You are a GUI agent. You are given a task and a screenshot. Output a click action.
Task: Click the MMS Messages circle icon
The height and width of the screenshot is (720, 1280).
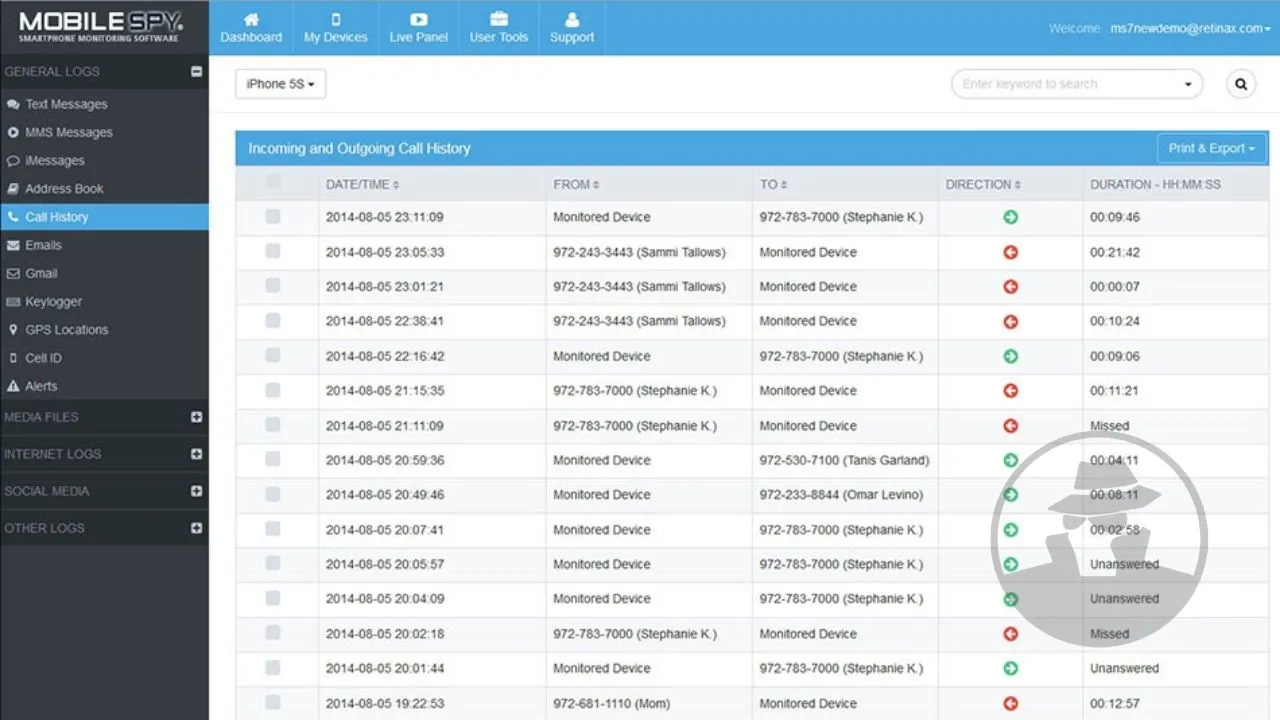pyautogui.click(x=13, y=132)
